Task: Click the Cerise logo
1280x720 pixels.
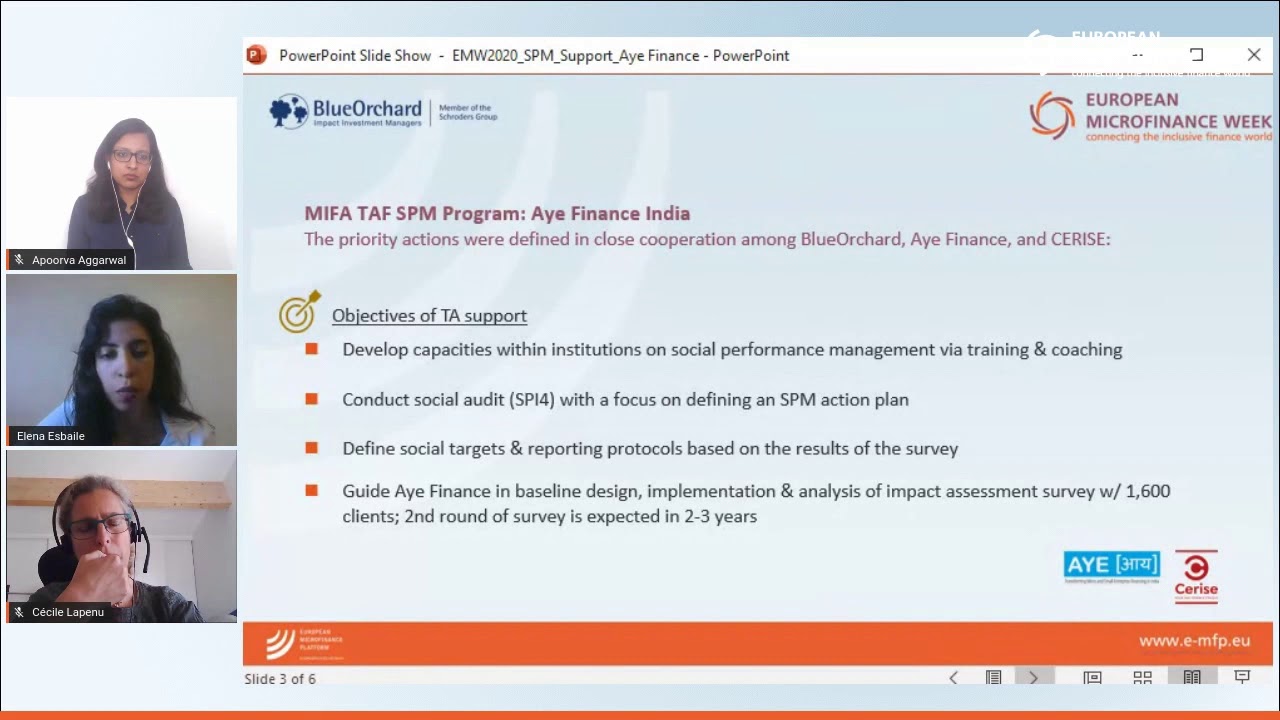Action: point(1196,577)
